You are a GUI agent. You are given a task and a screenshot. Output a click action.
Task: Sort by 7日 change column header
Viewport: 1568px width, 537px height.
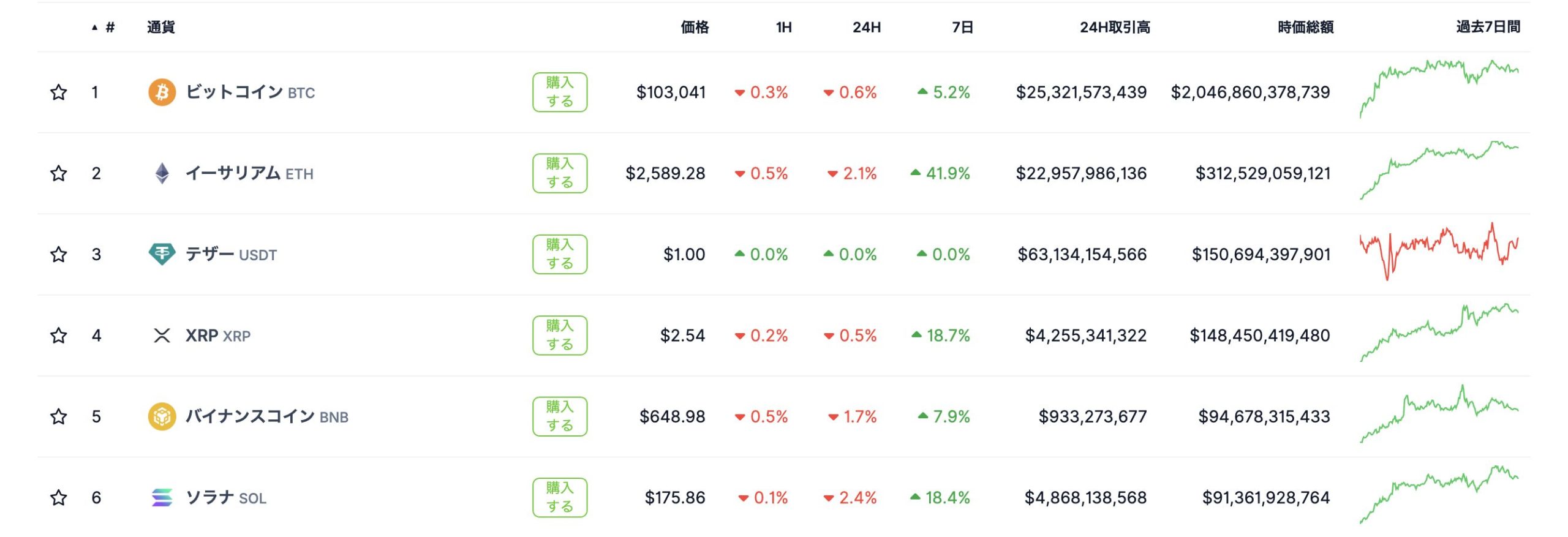coord(962,27)
